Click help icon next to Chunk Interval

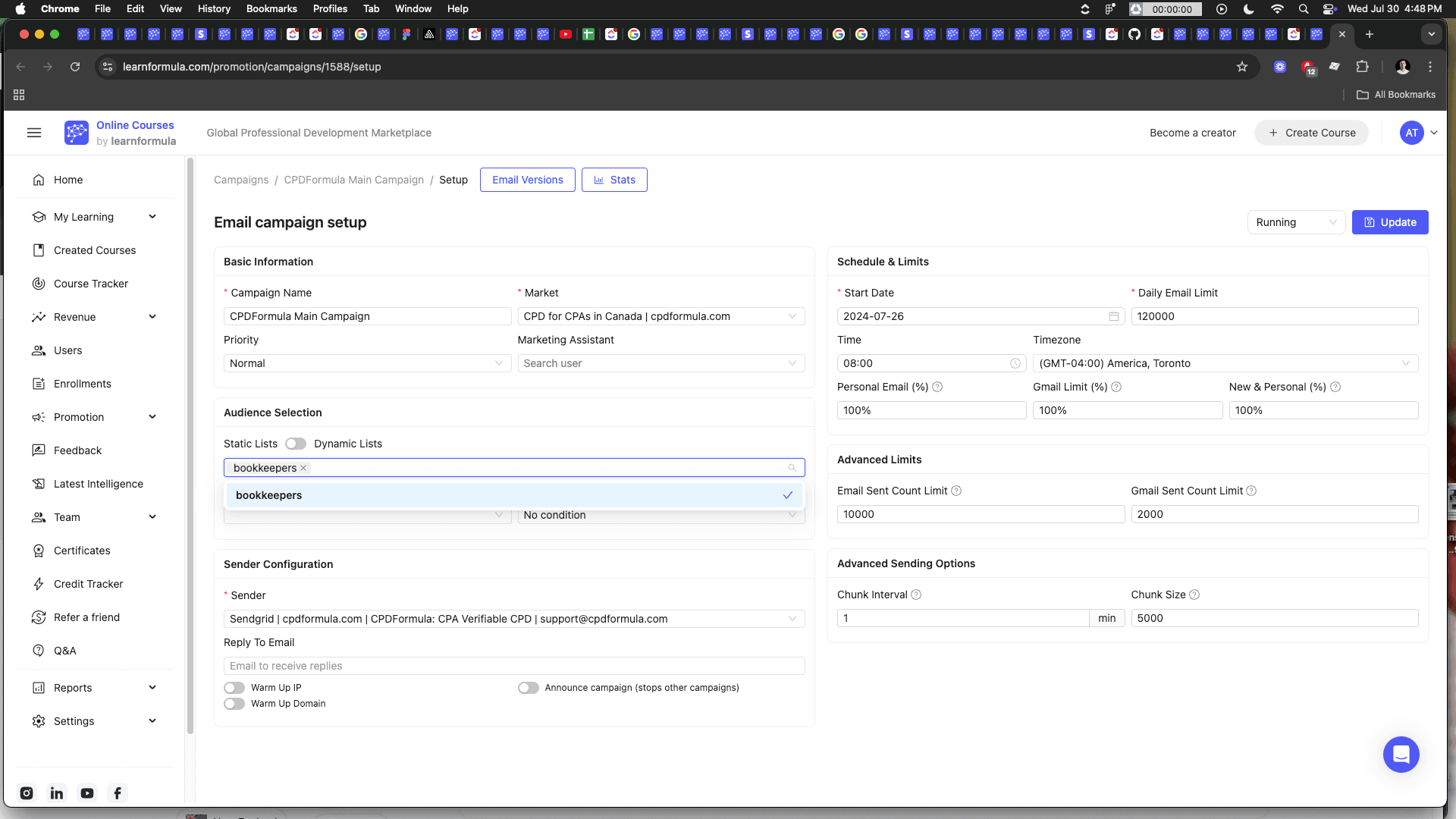pyautogui.click(x=916, y=595)
